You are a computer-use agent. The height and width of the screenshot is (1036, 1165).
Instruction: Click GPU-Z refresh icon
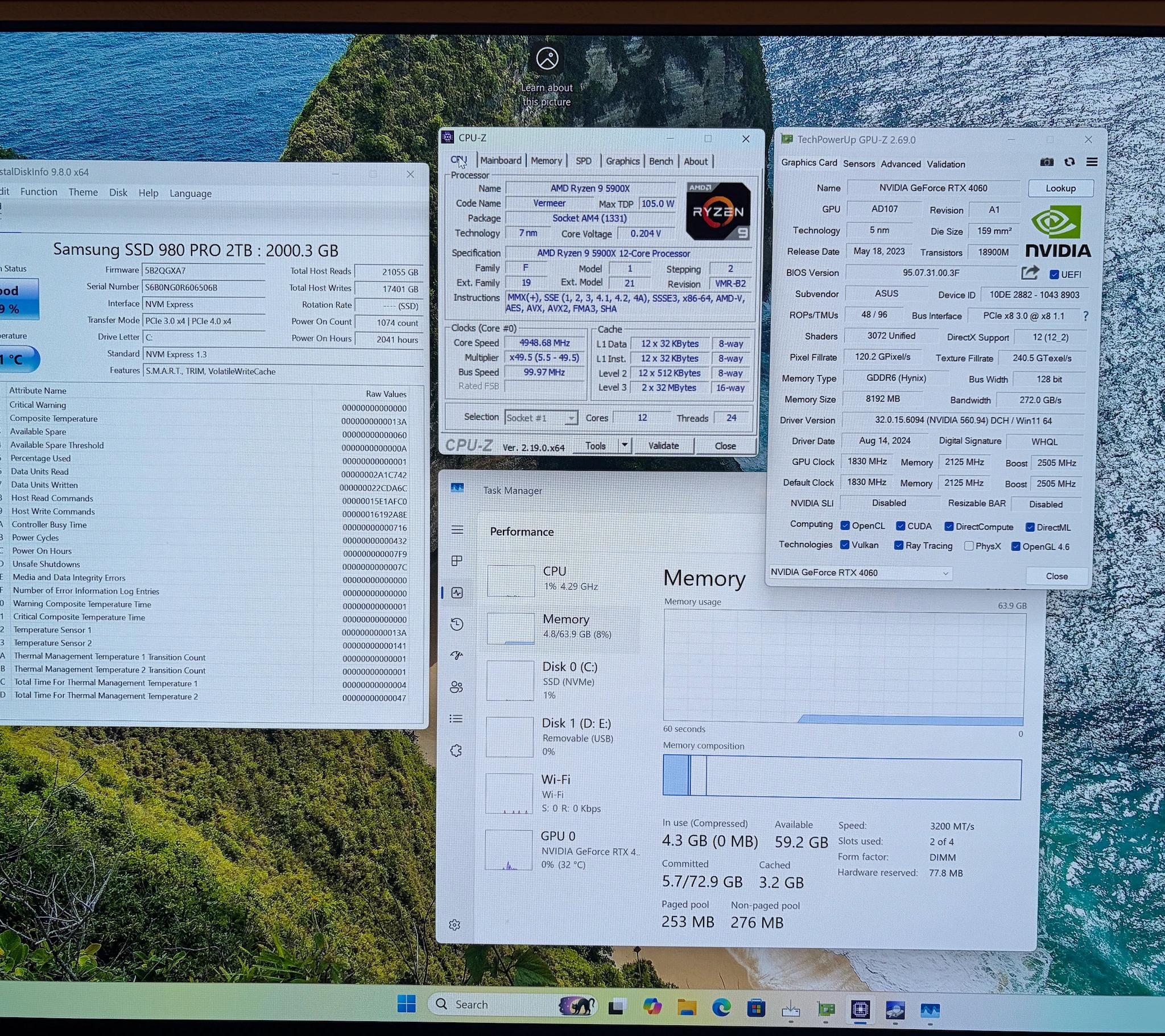(x=1070, y=162)
